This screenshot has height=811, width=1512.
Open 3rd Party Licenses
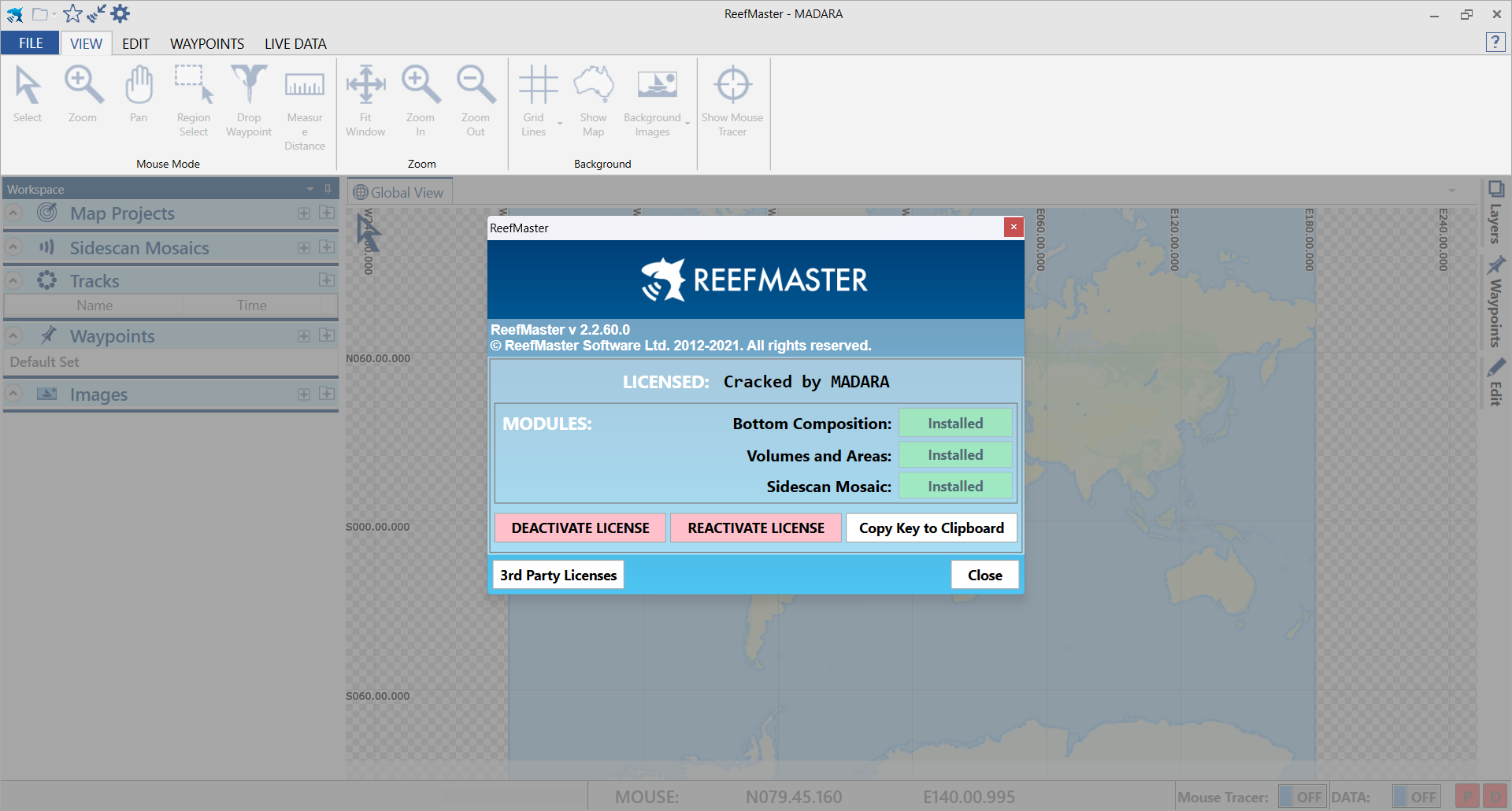558,575
